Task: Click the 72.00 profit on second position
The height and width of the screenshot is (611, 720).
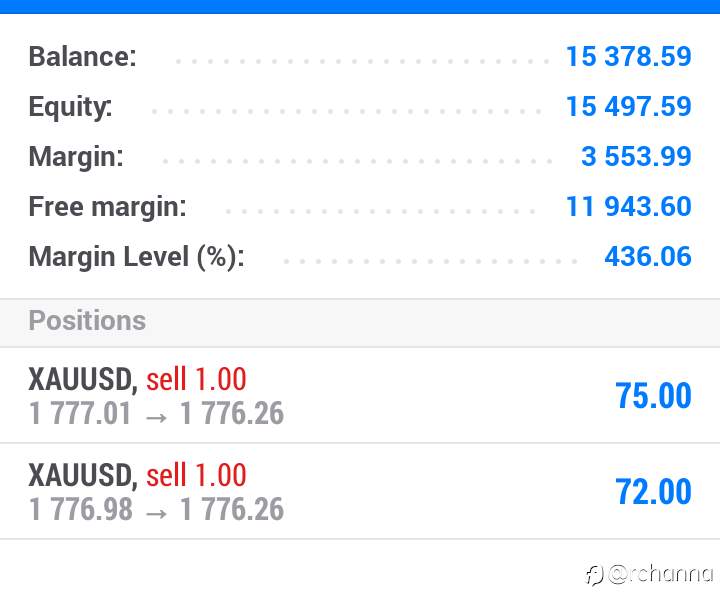Action: pos(653,492)
